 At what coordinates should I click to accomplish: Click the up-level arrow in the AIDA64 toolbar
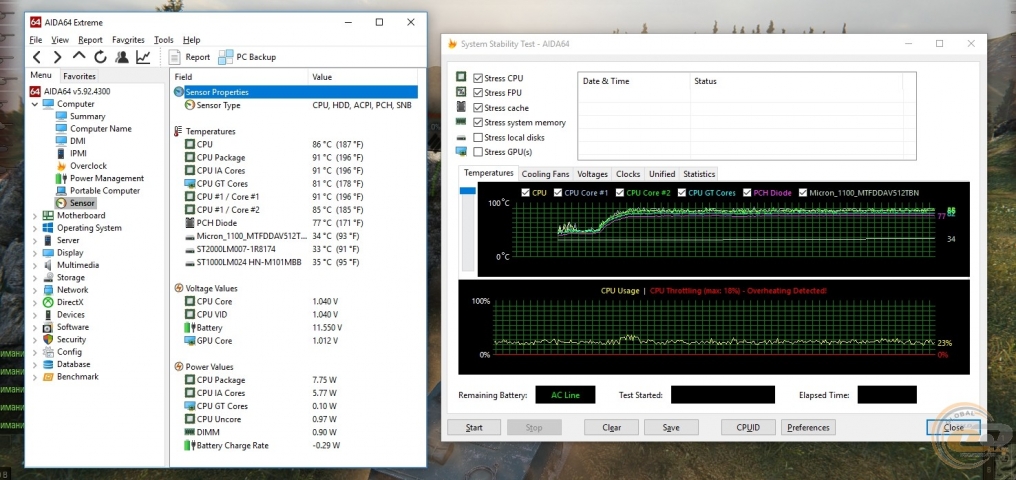(79, 56)
